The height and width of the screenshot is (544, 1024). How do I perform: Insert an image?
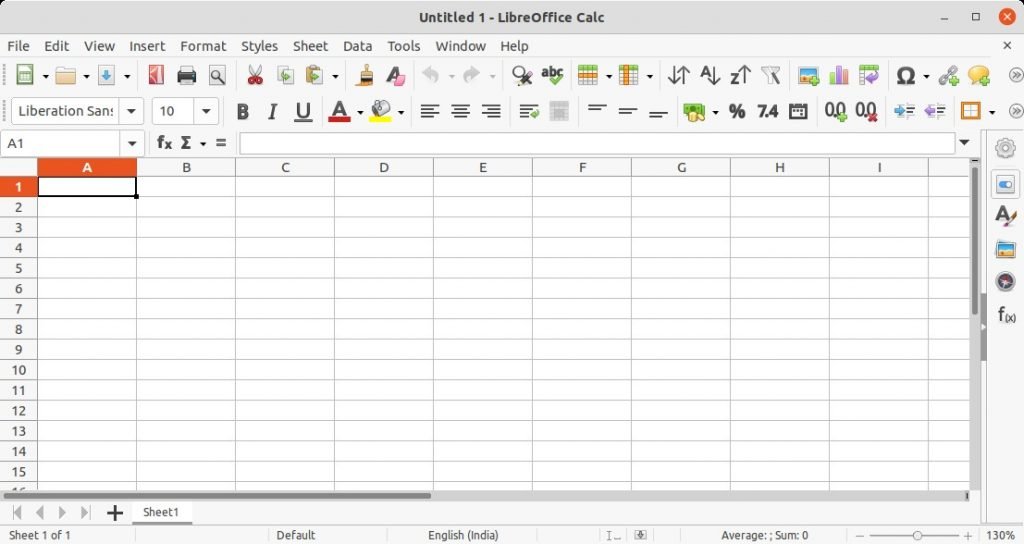(x=808, y=75)
